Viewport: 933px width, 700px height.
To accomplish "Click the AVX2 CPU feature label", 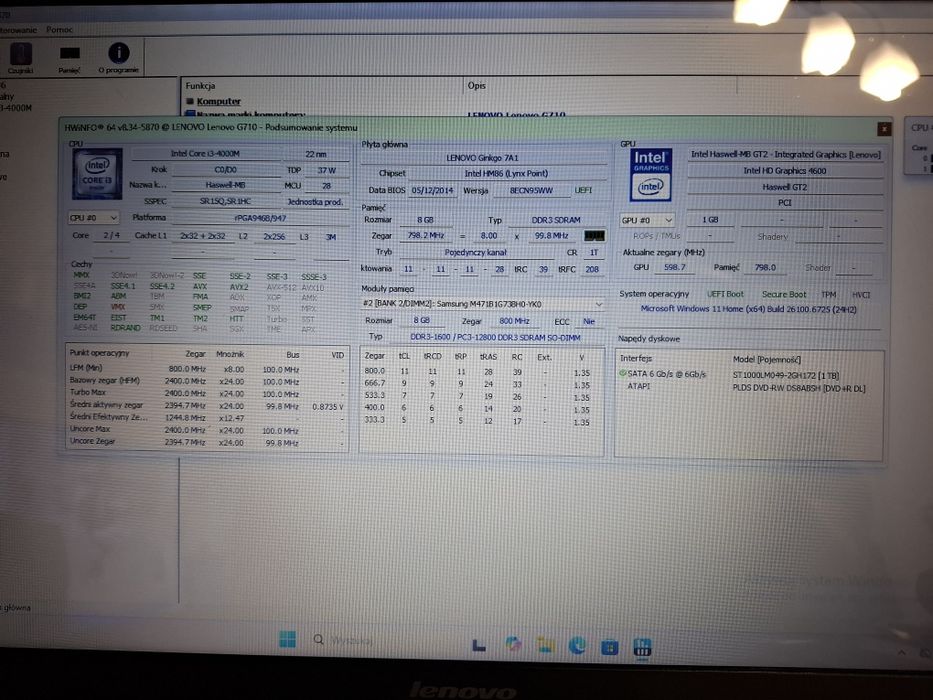I will (x=239, y=287).
